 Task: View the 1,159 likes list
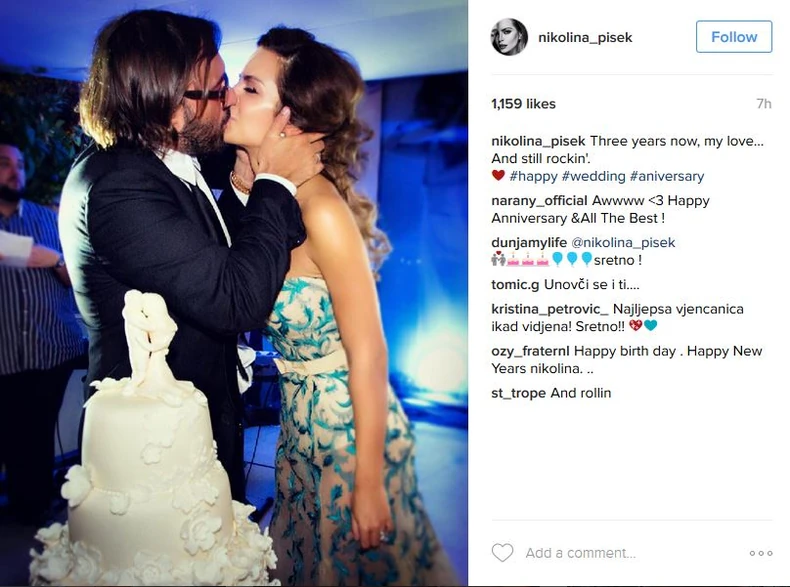pyautogui.click(x=523, y=104)
